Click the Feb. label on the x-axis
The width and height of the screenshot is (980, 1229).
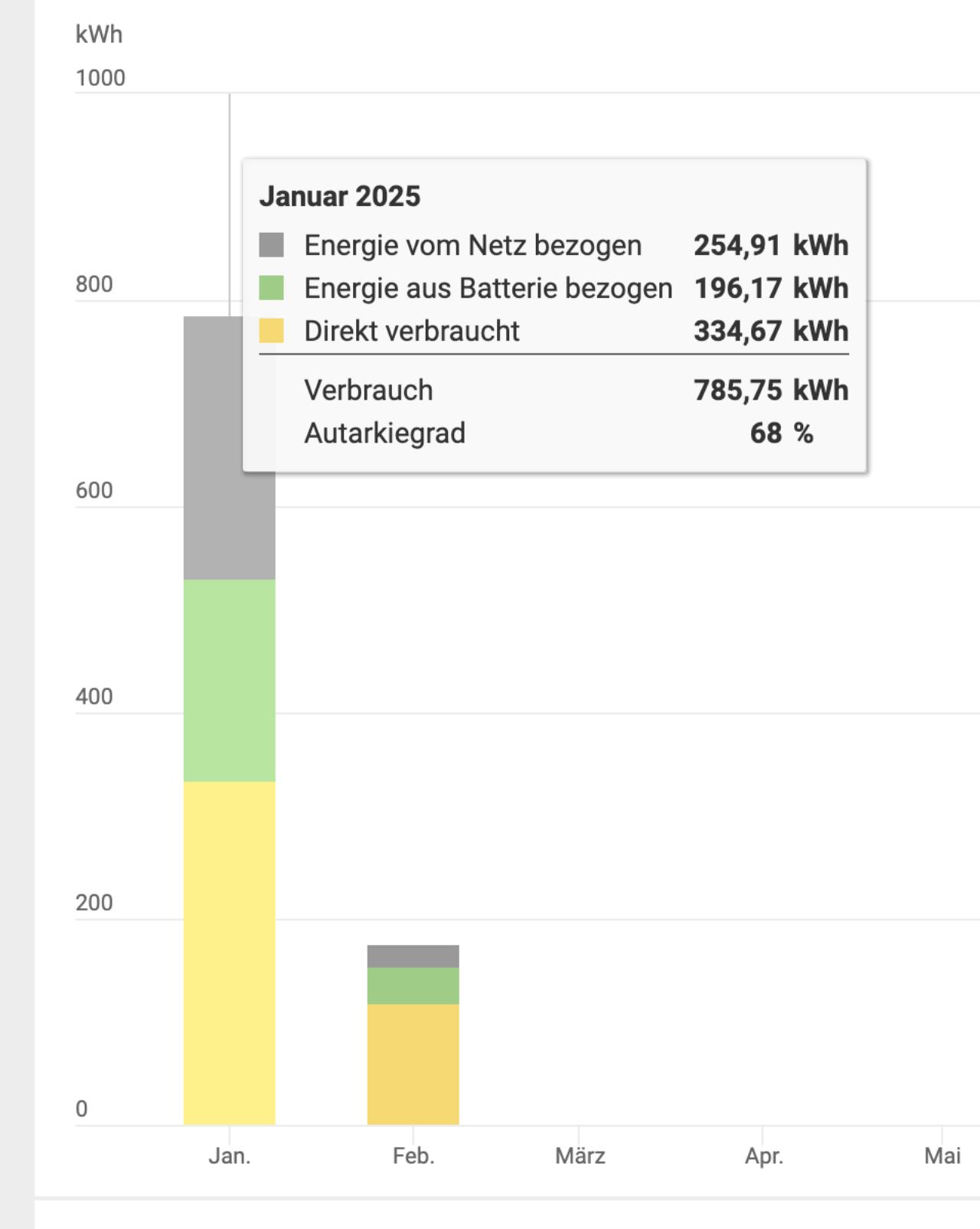pyautogui.click(x=413, y=1155)
